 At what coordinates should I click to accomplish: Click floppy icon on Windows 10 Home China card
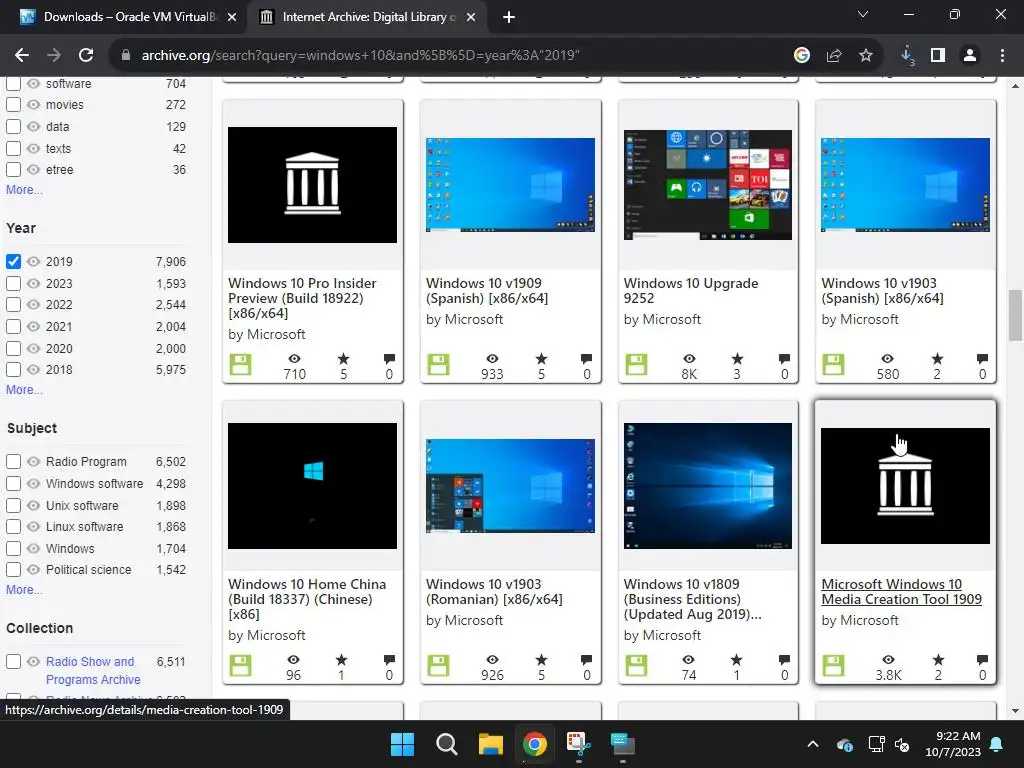pyautogui.click(x=240, y=665)
